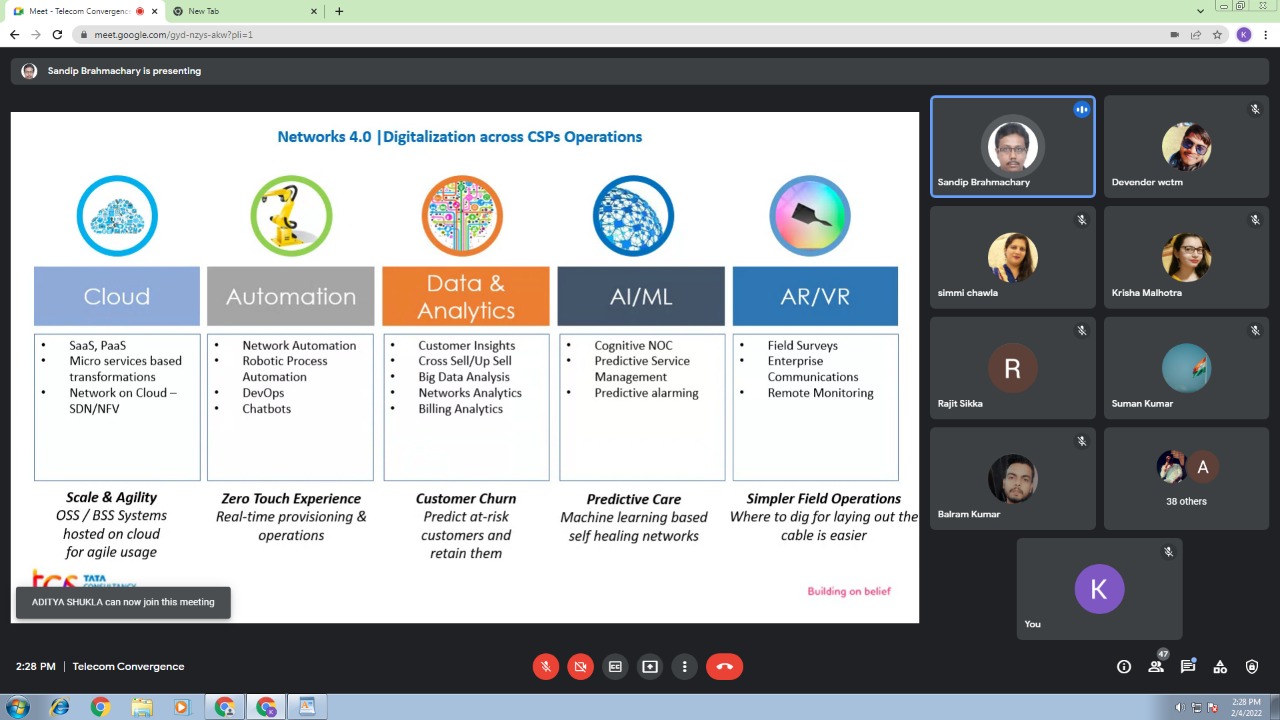Leave the call with hang-up button
The image size is (1280, 720).
tap(724, 667)
